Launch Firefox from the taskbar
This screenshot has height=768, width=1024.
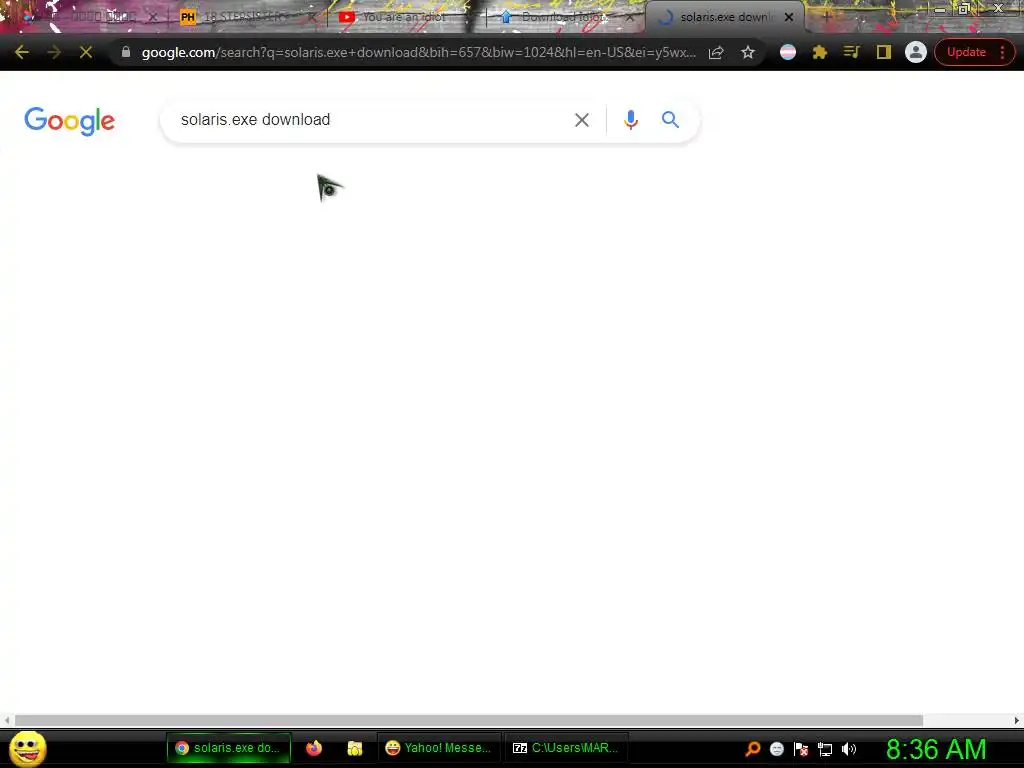point(314,748)
